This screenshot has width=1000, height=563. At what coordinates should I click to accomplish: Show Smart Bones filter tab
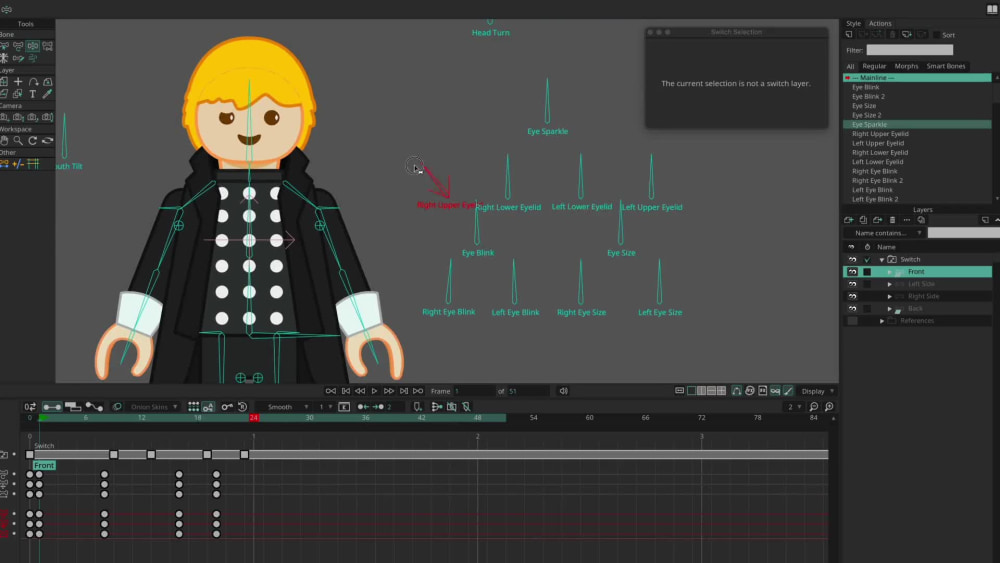pos(946,66)
